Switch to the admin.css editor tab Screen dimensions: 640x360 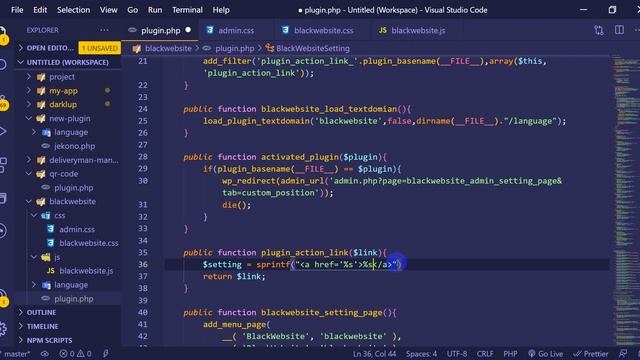click(x=236, y=30)
